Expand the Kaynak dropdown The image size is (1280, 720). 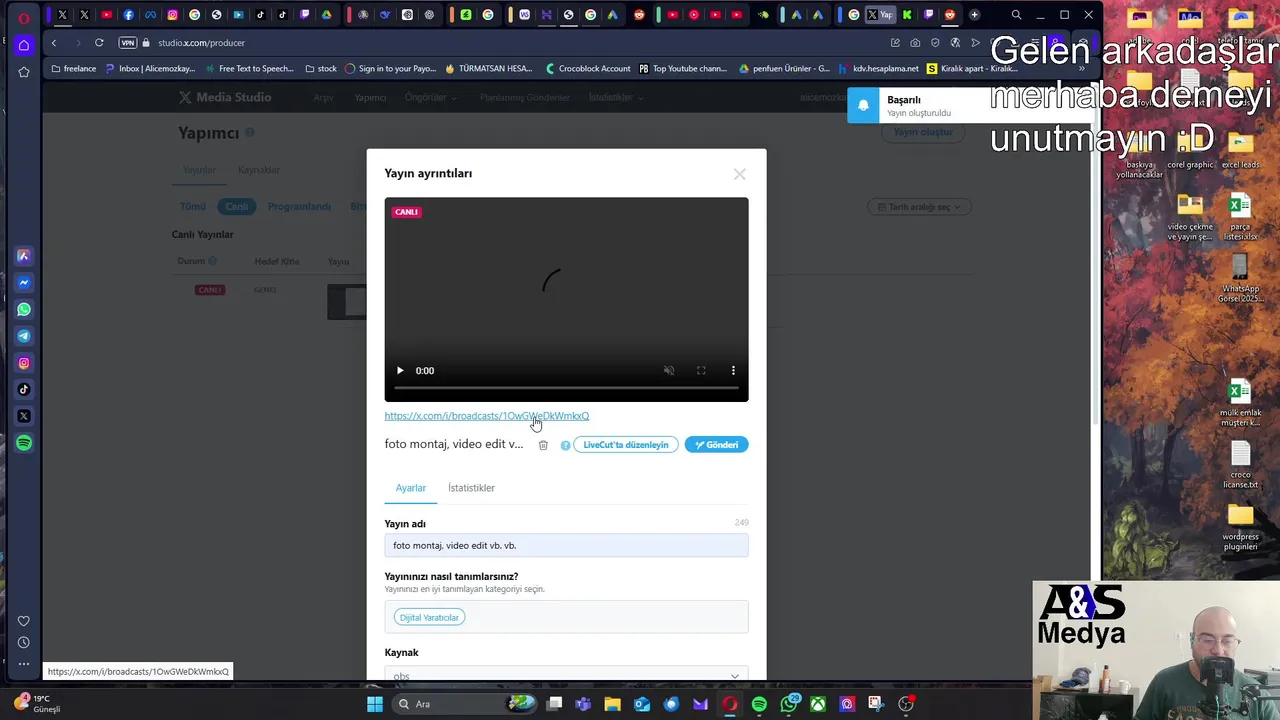coord(566,676)
